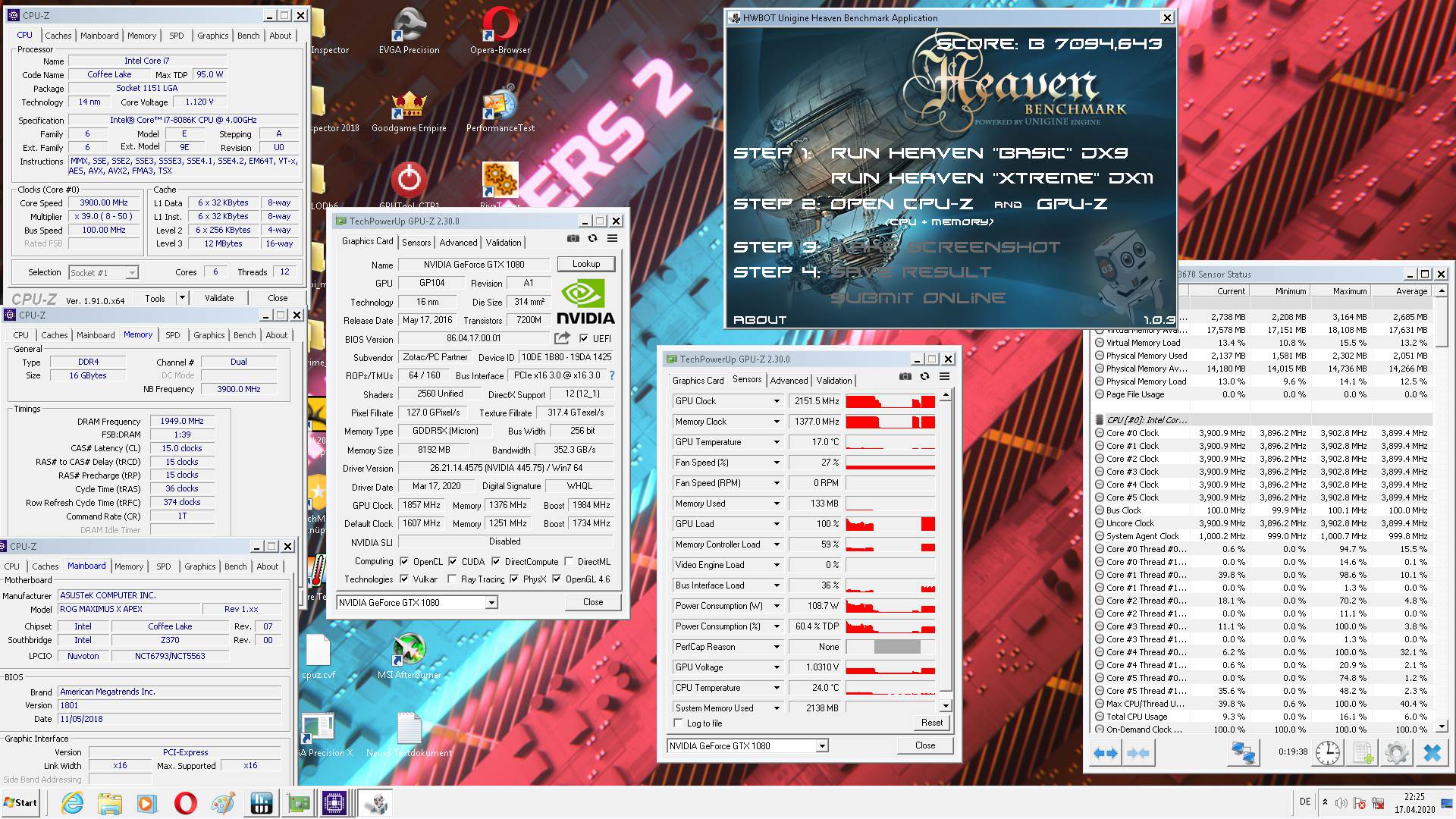The height and width of the screenshot is (819, 1456).
Task: Click the network computers icon in HWiNFO toolbar
Action: coord(1243,753)
